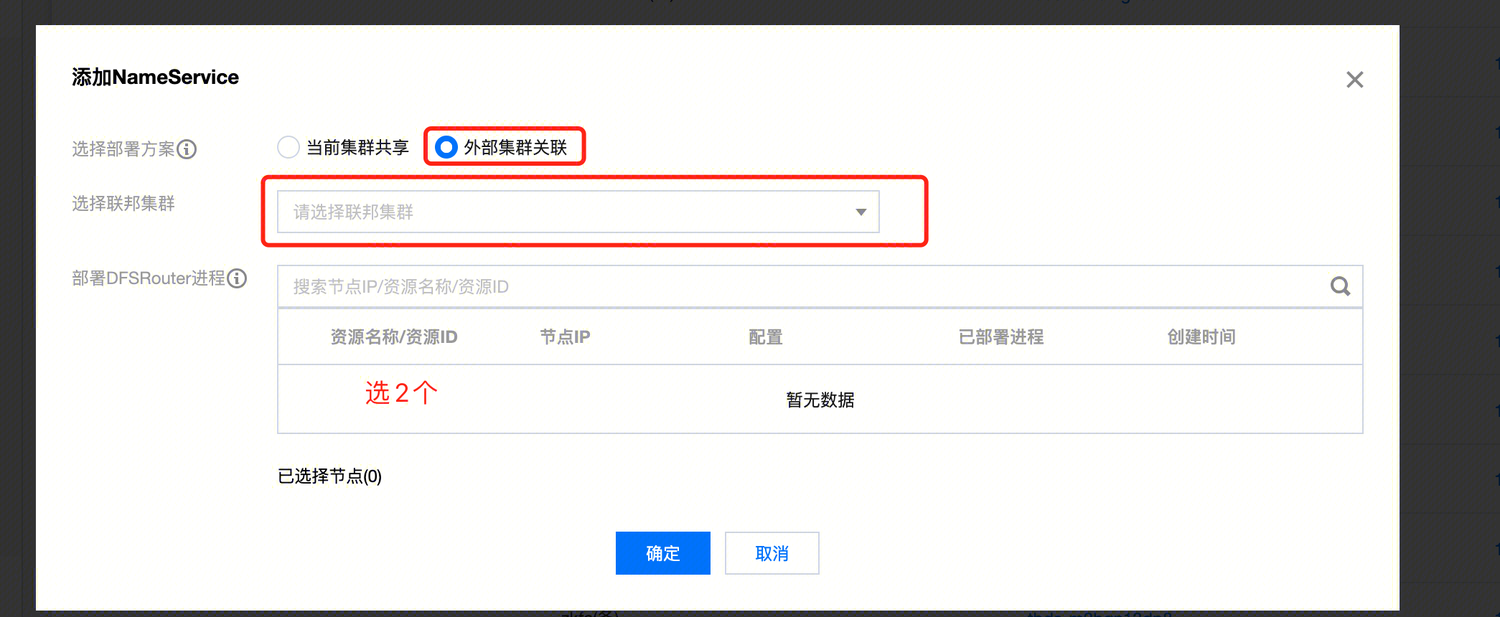This screenshot has height=617, width=1500.
Task: Click the 已选择节点(0) label
Action: coord(329,477)
